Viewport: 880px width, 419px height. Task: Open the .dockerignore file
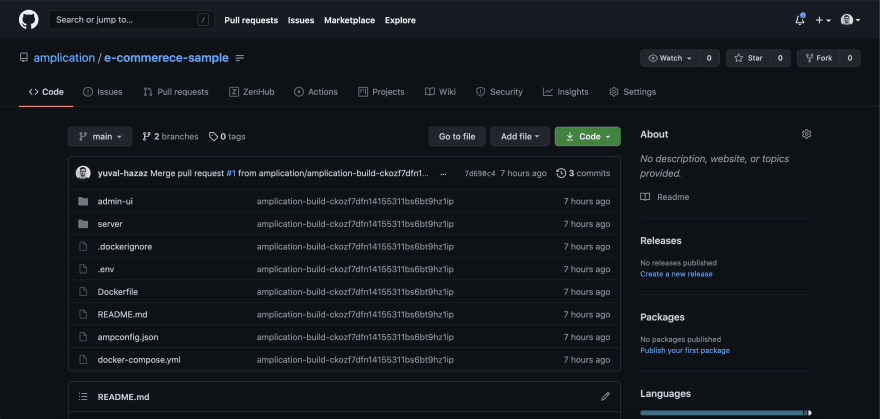(x=125, y=247)
